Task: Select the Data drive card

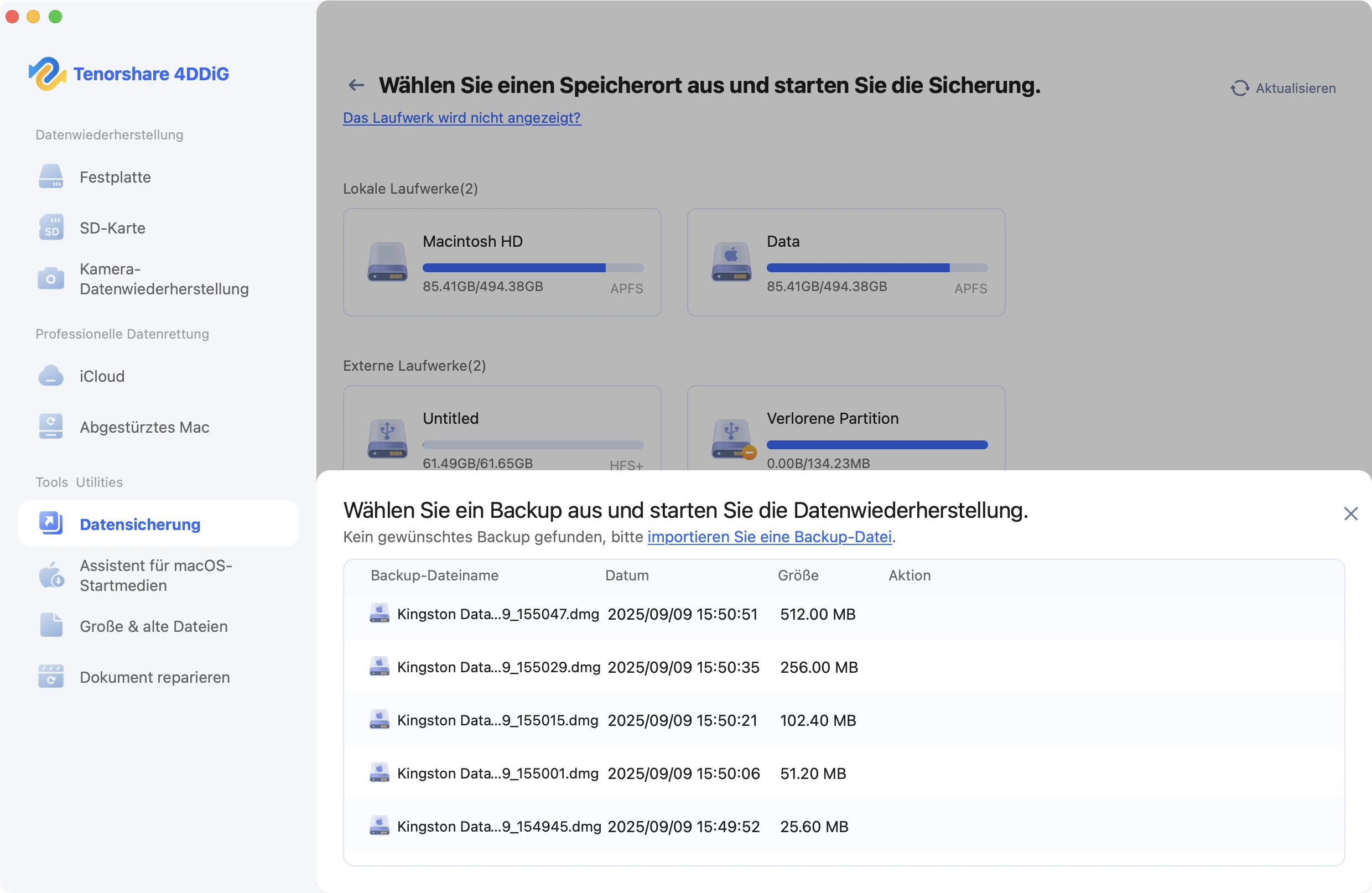Action: [x=846, y=262]
